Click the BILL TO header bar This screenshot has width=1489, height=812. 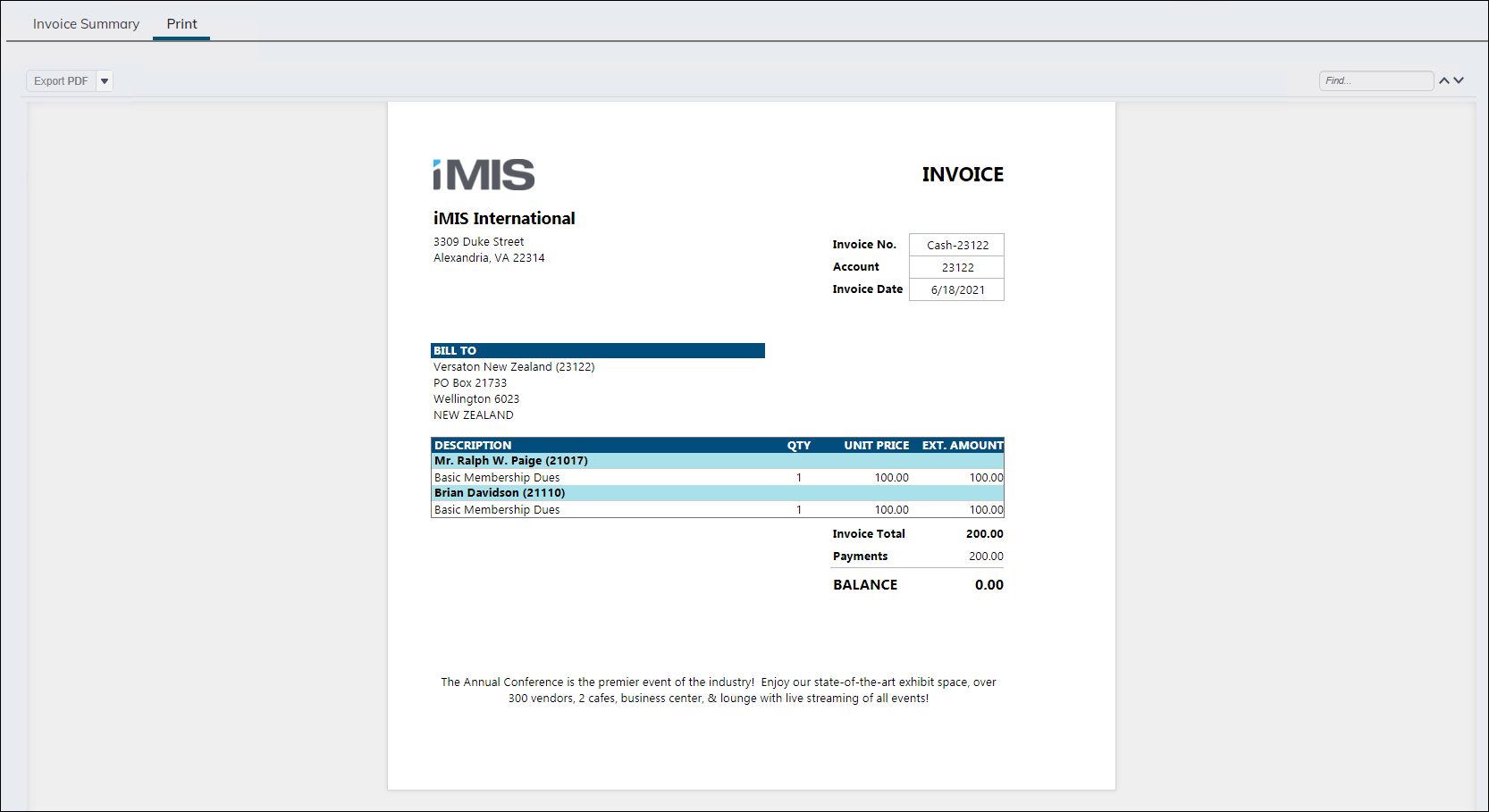(598, 351)
